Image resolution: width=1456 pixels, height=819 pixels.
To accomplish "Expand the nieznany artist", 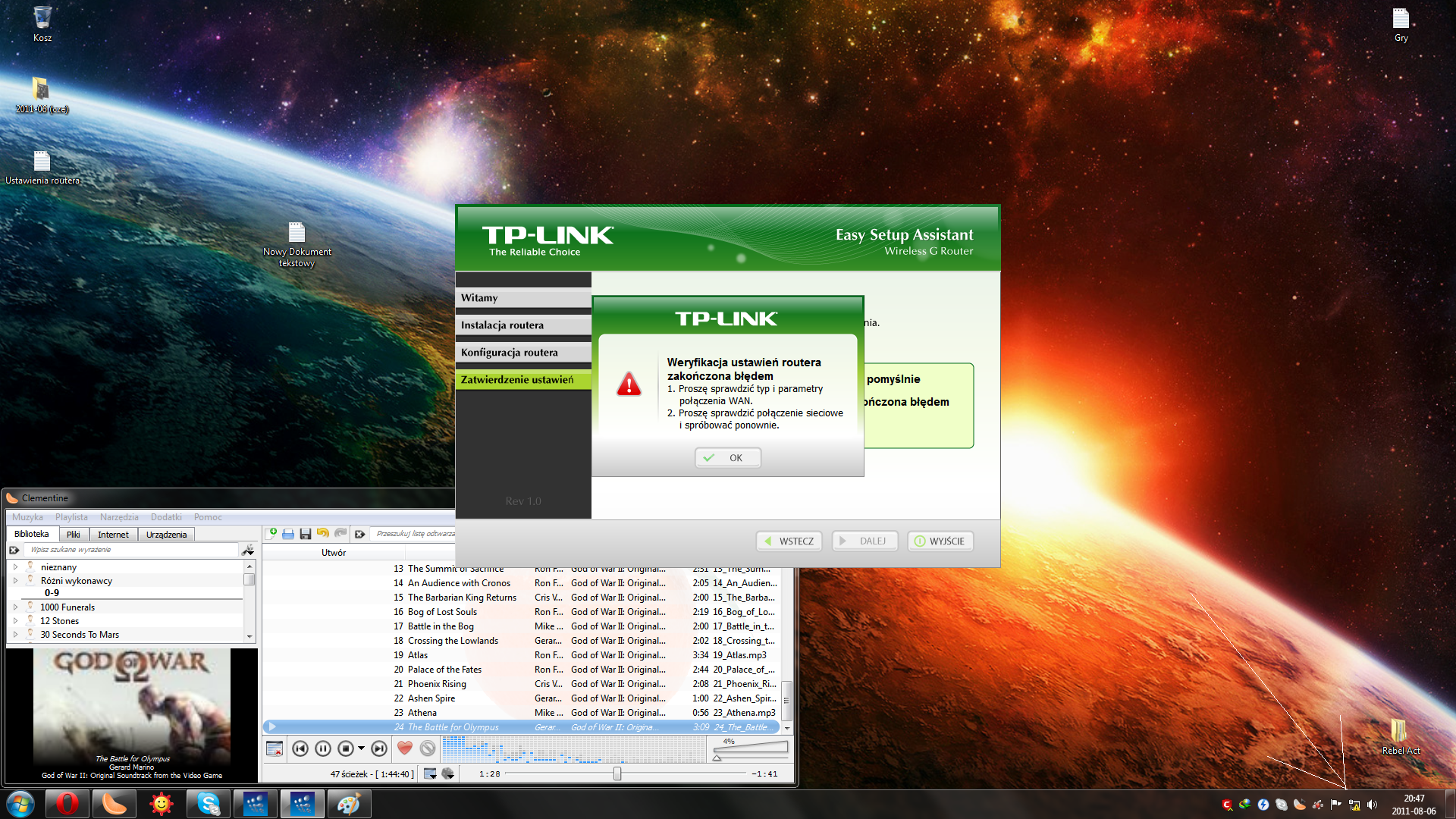I will coord(15,566).
